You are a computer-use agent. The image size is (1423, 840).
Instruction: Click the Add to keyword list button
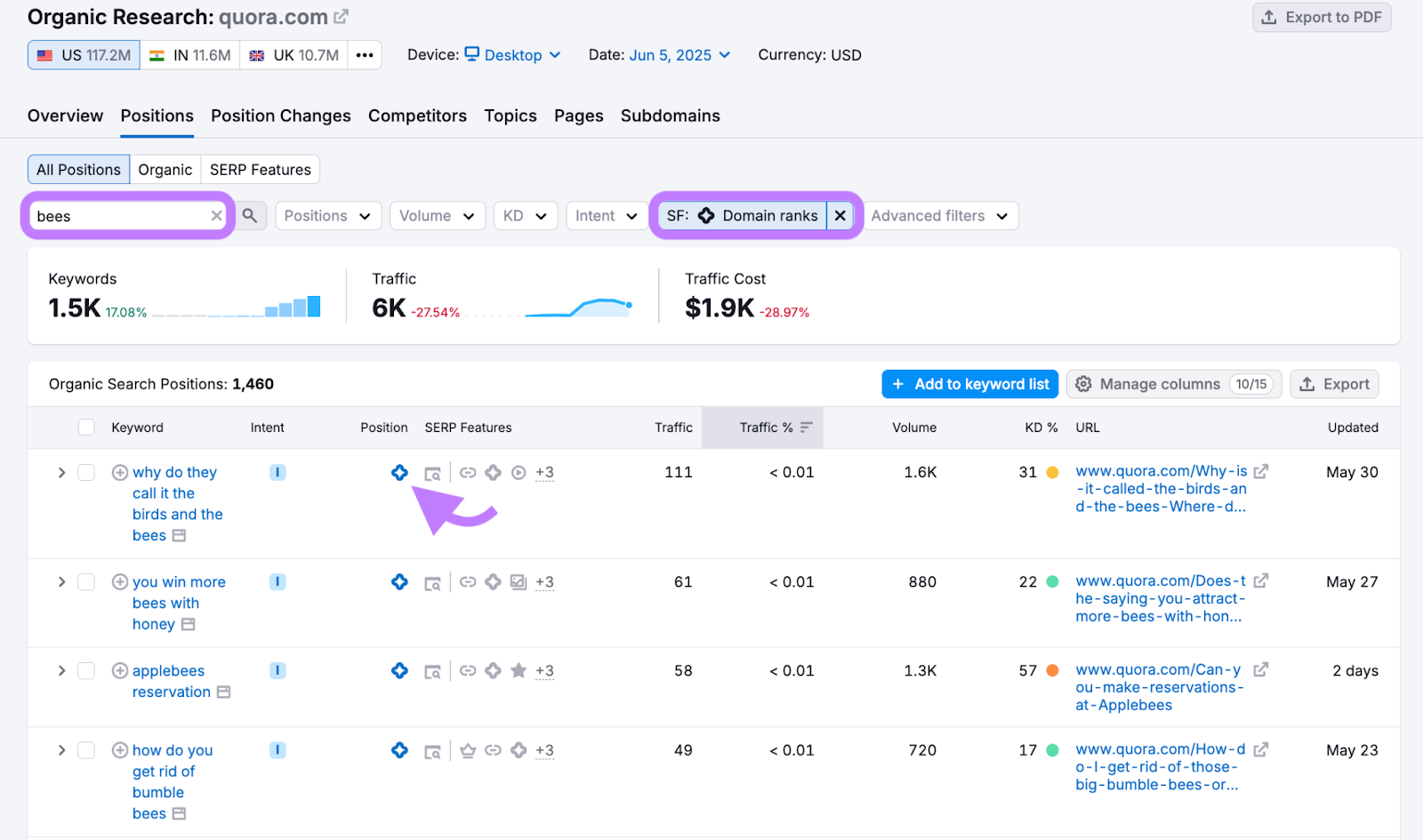click(x=969, y=383)
